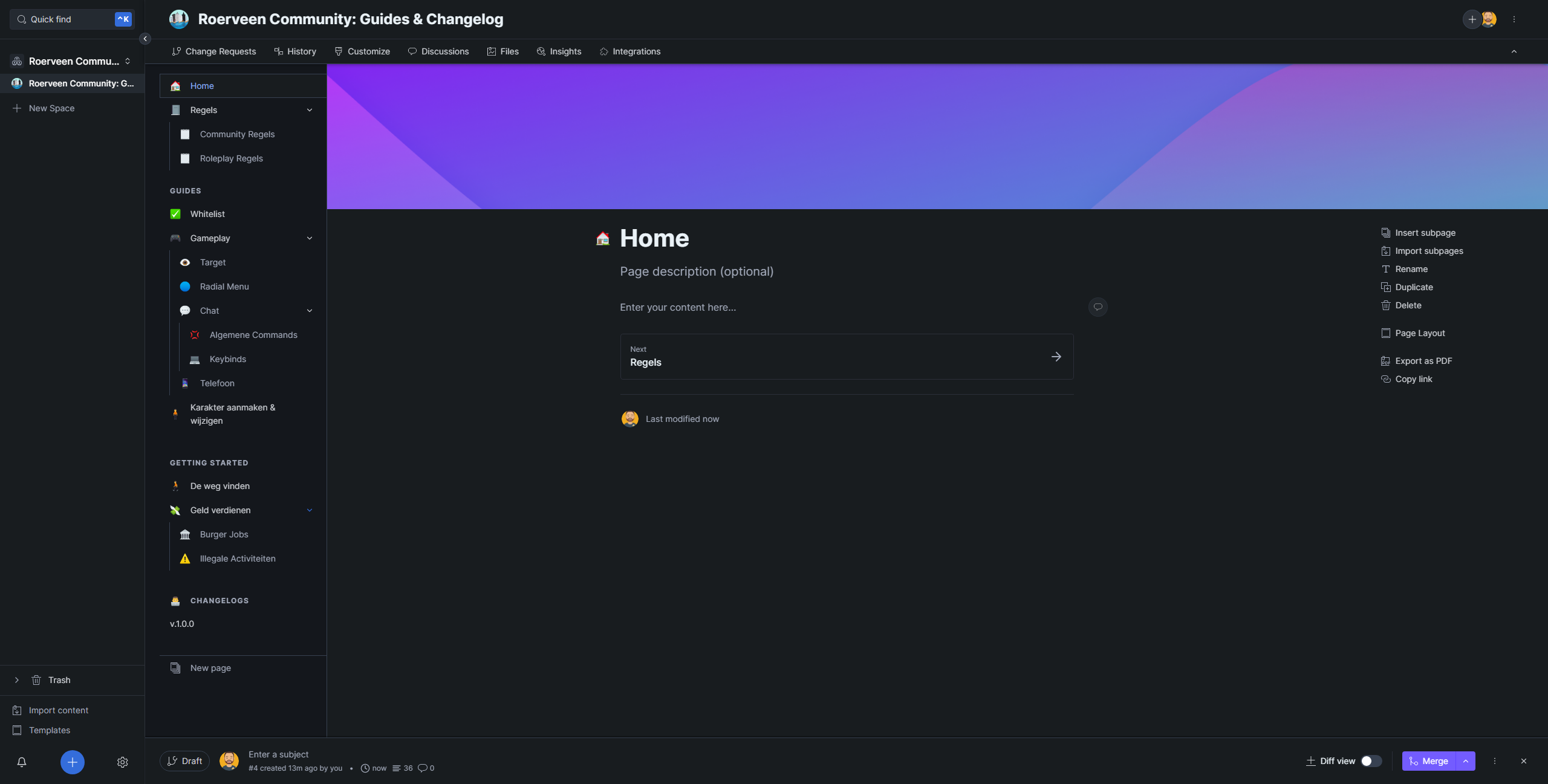Click the Merge button

tap(1428, 761)
